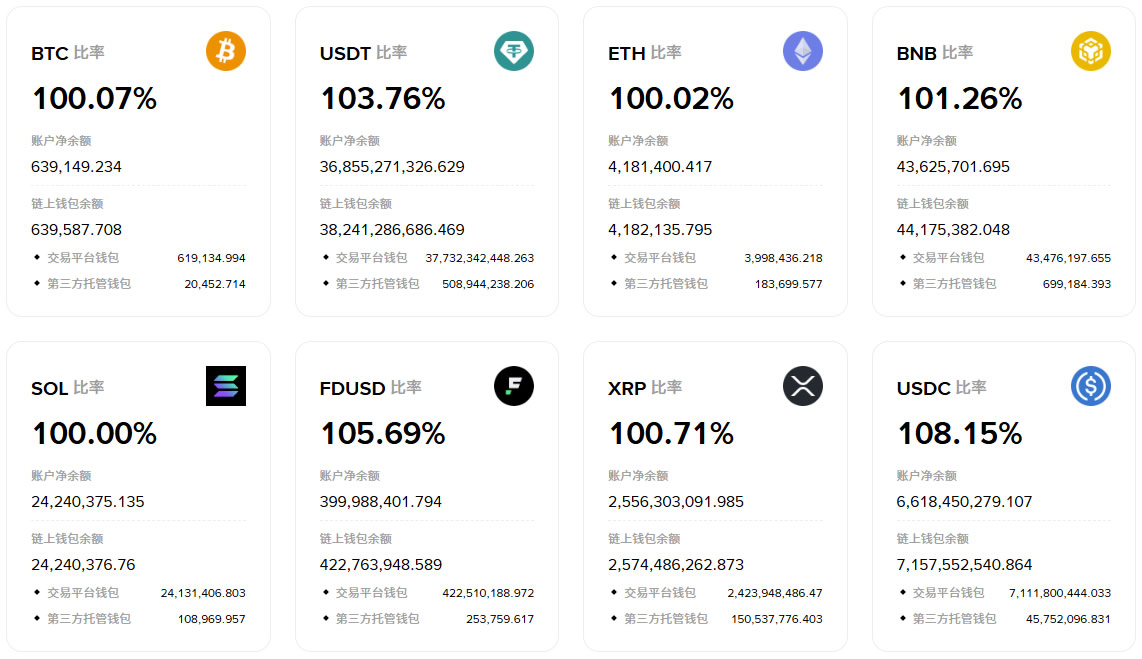Click BTC 账户净余额 amount 639,149.234
Image resolution: width=1142 pixels, height=659 pixels.
(x=77, y=167)
